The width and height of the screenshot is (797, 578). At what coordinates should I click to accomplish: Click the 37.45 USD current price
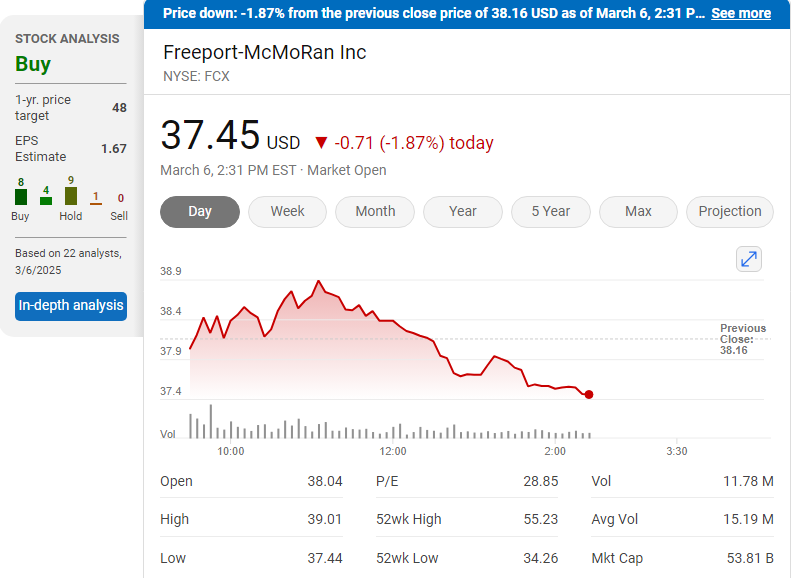click(x=230, y=136)
